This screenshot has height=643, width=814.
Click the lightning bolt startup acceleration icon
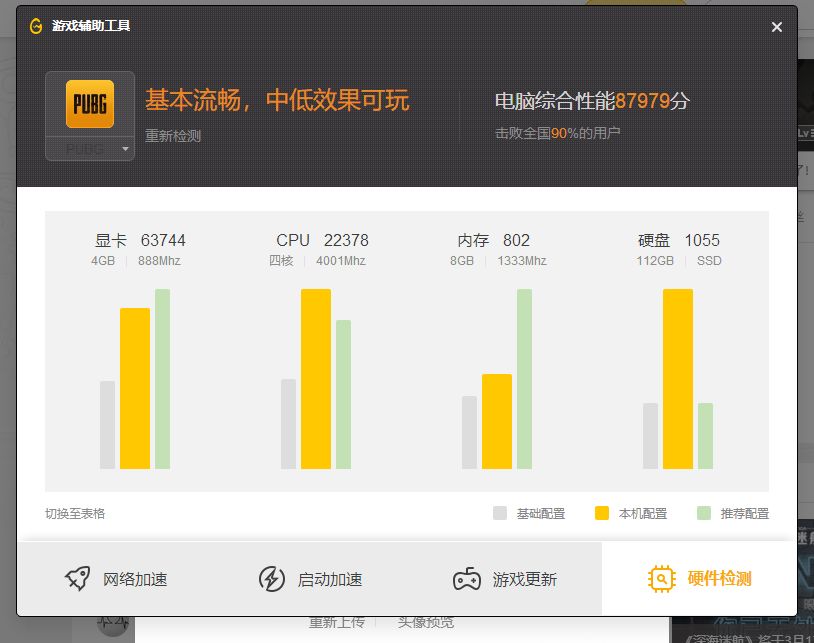point(272,579)
